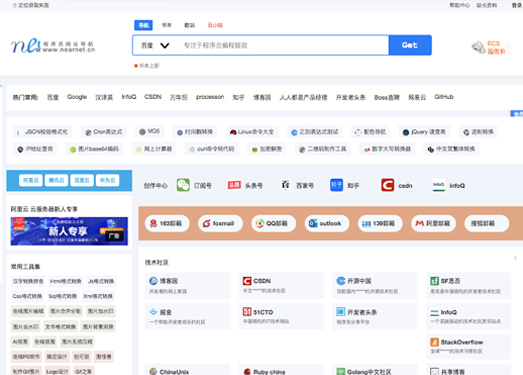The width and height of the screenshot is (523, 375).
Task: Open the 博客园 community icon
Action: [153, 281]
